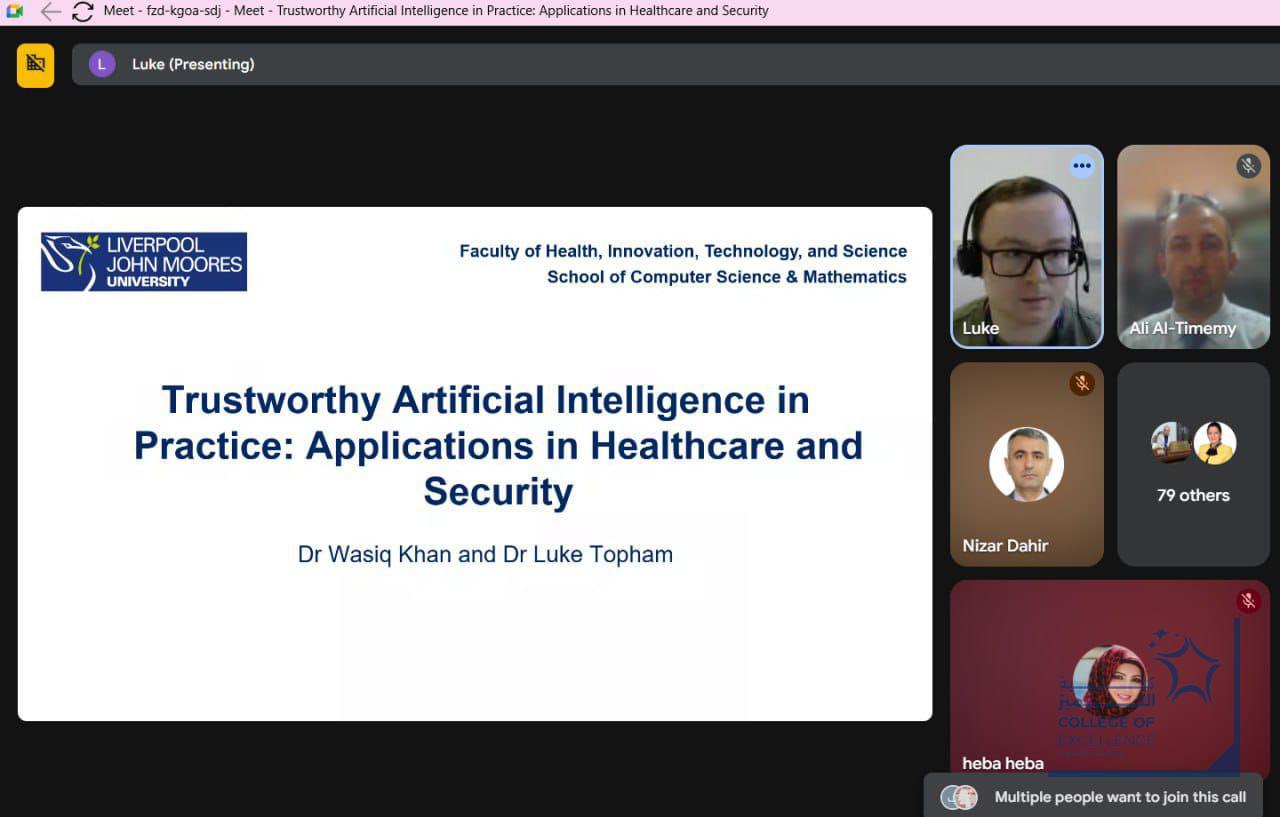Select the Luke (Presenting) label
1280x817 pixels.
click(193, 64)
